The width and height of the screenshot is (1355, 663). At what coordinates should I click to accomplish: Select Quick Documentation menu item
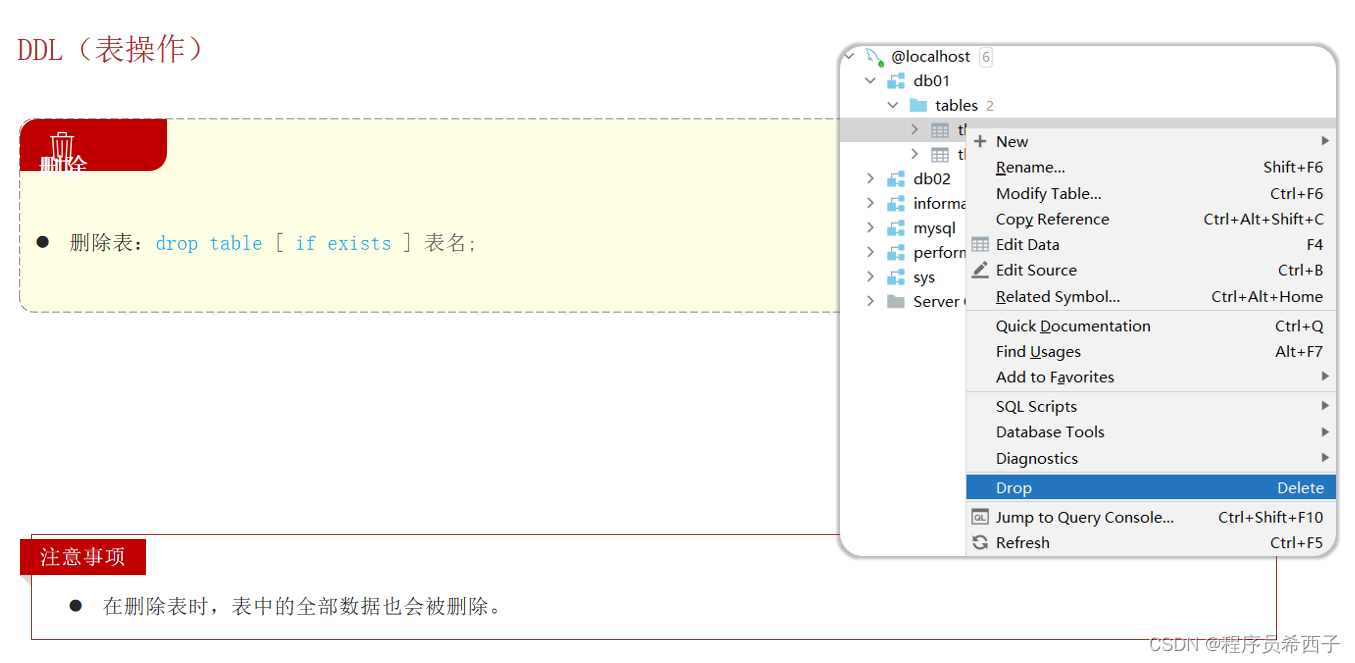pyautogui.click(x=1151, y=326)
